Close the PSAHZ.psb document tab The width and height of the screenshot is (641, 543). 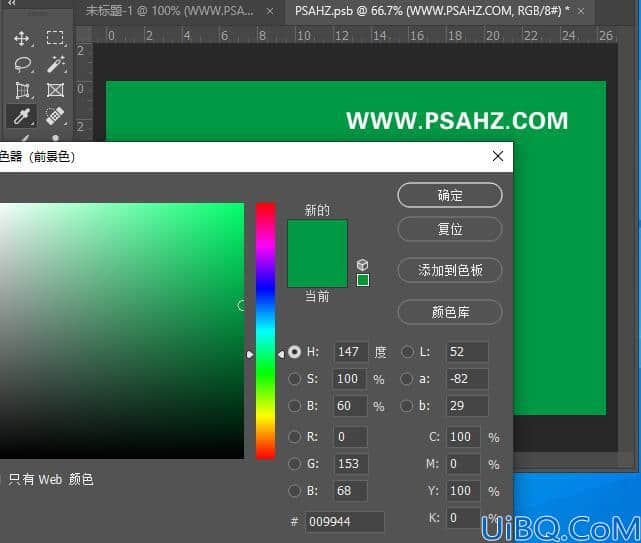pos(581,11)
